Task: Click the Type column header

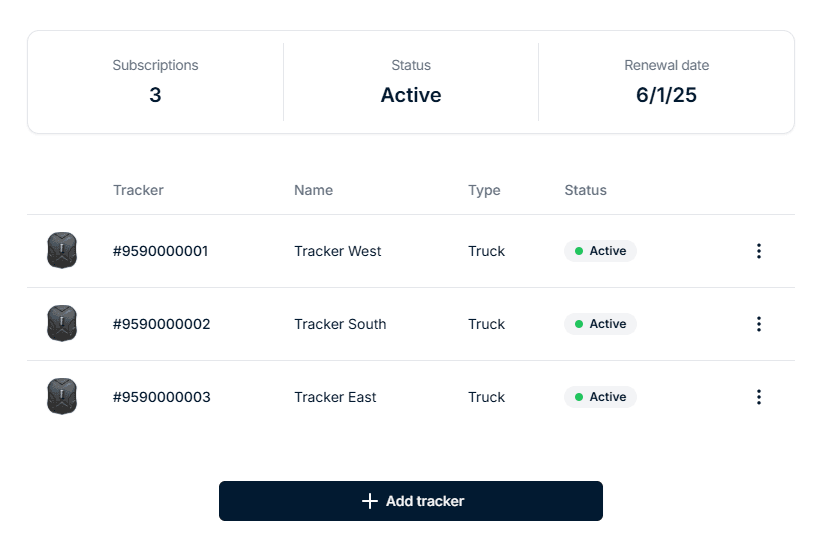Action: tap(484, 191)
